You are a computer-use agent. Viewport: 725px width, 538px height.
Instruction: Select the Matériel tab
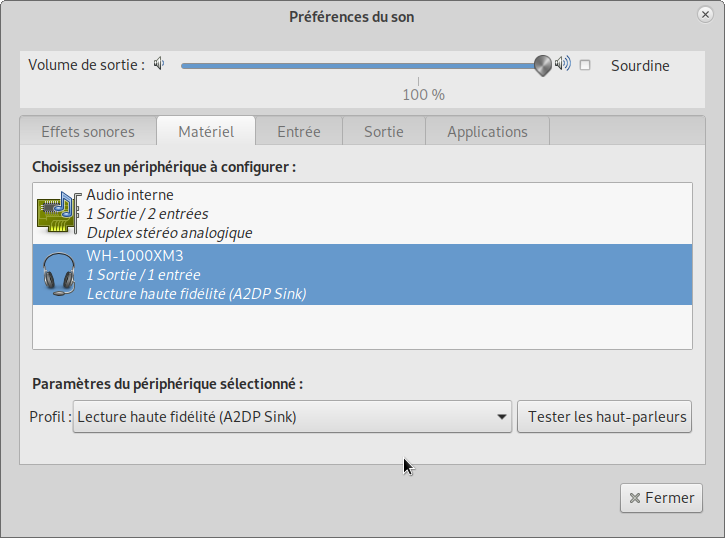click(206, 132)
